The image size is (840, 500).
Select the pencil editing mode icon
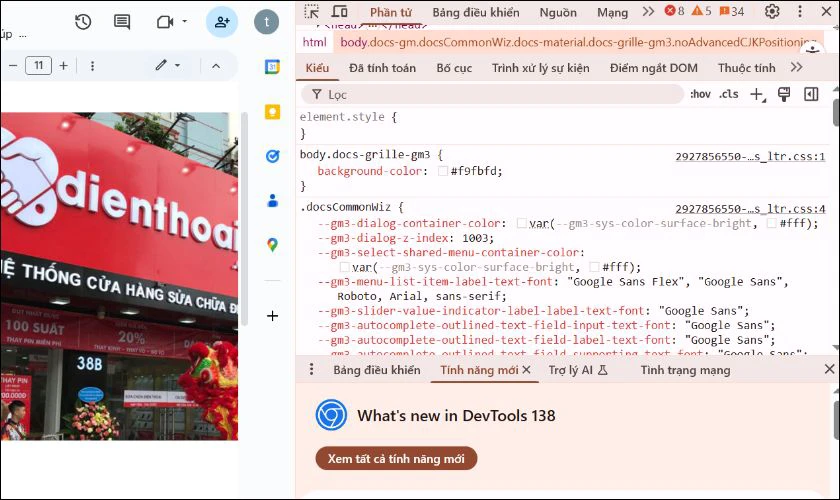161,65
